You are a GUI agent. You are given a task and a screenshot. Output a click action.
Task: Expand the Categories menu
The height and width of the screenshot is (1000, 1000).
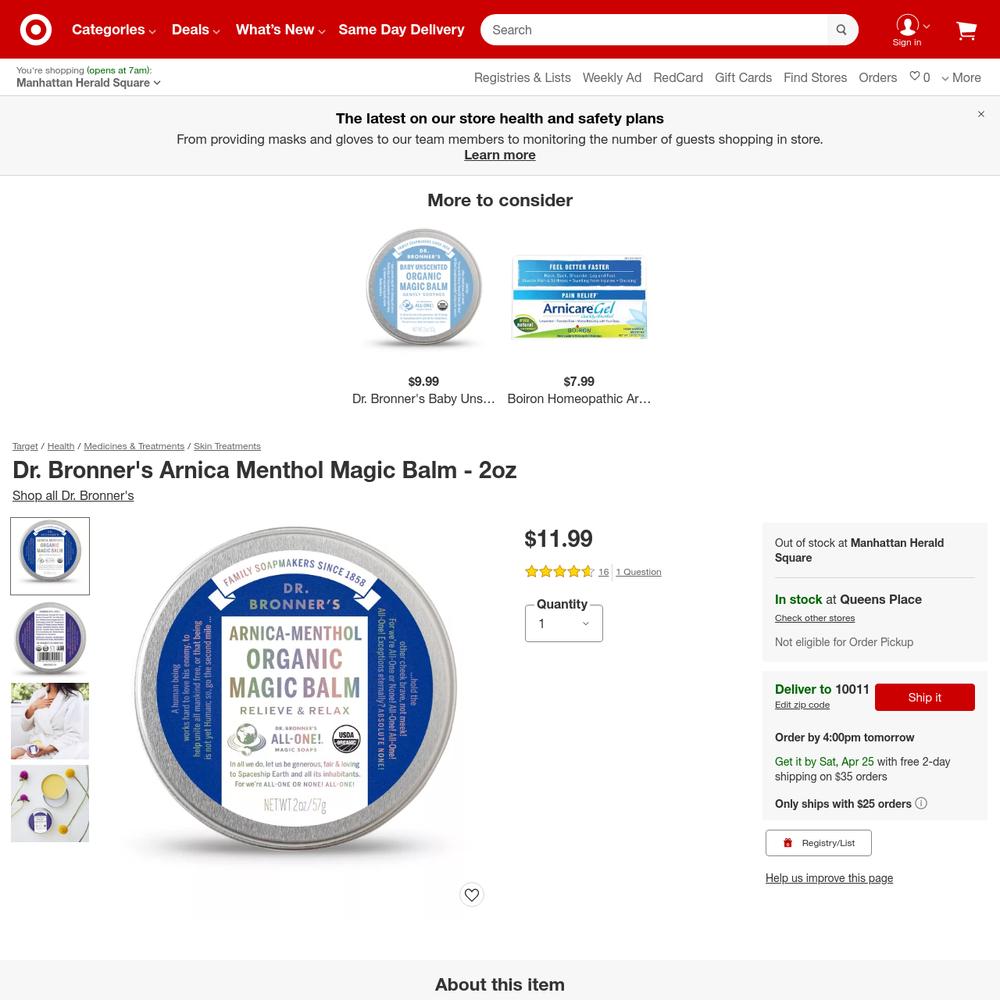(114, 29)
